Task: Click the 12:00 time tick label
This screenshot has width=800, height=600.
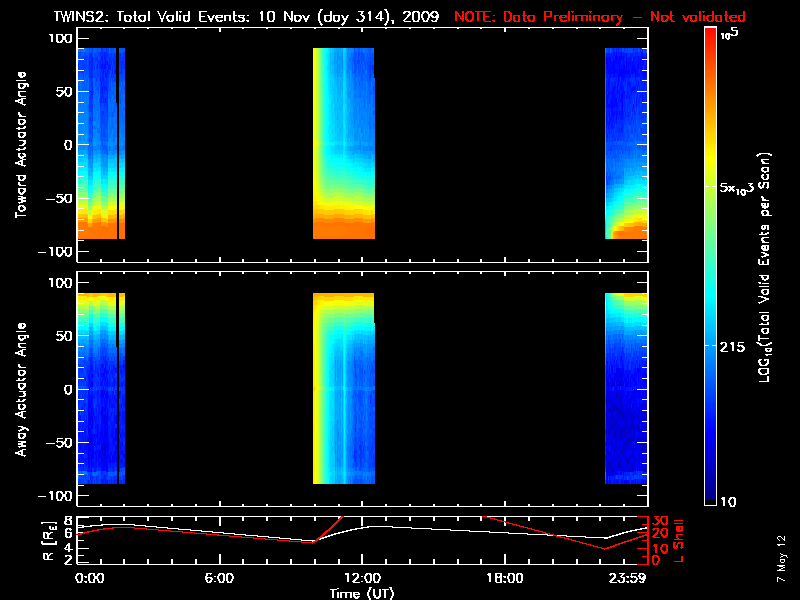Action: pos(361,578)
